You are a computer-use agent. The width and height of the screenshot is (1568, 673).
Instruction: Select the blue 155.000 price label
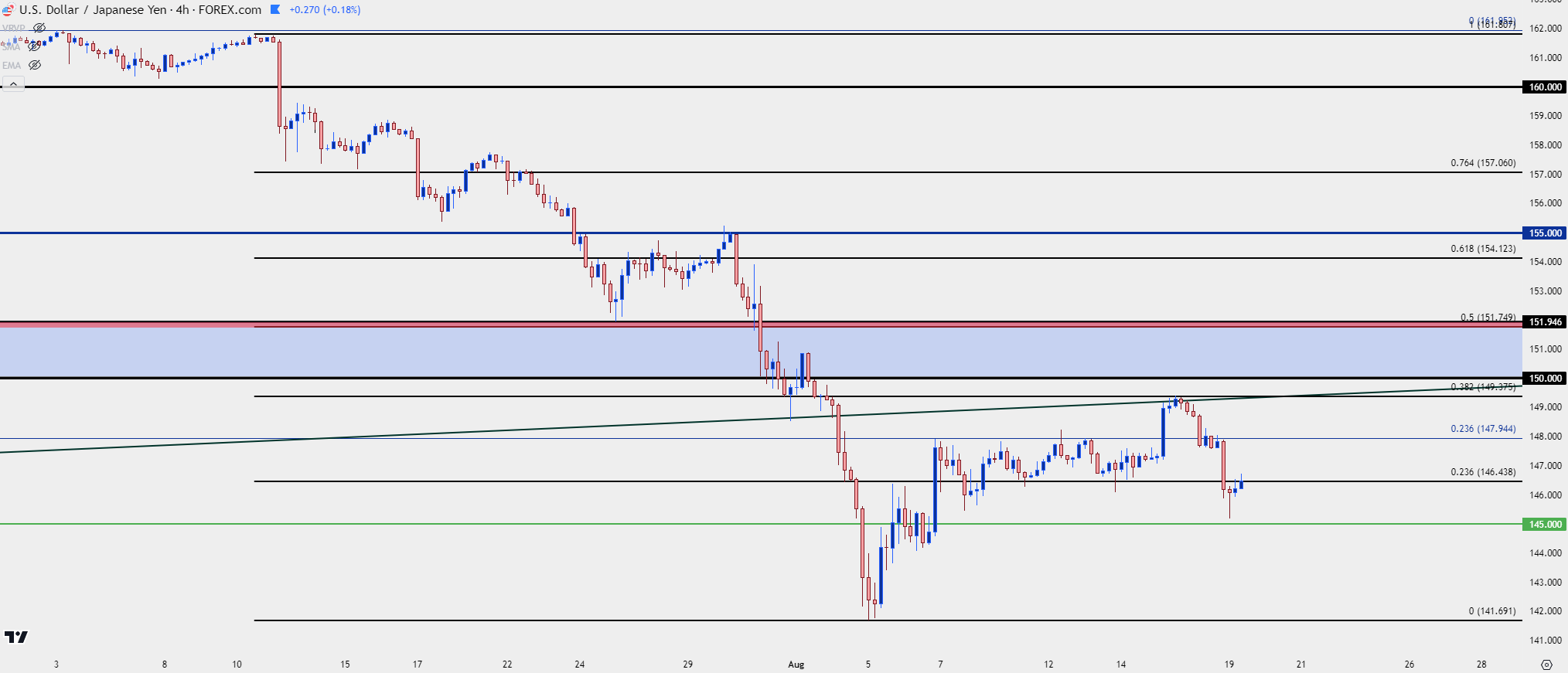pyautogui.click(x=1545, y=233)
